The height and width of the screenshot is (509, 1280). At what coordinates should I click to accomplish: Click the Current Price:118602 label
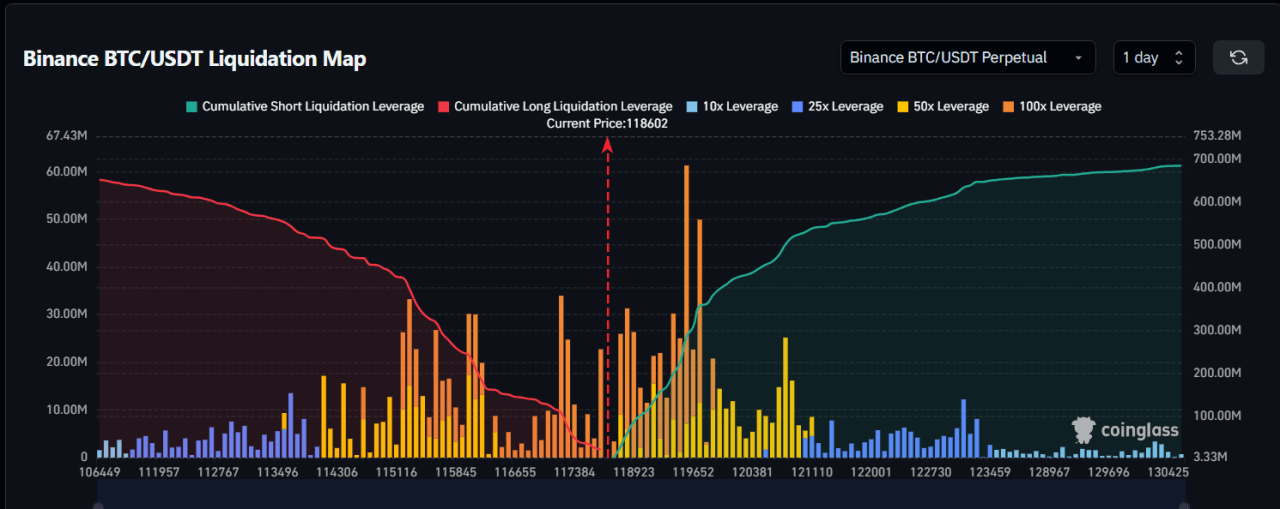click(x=607, y=123)
